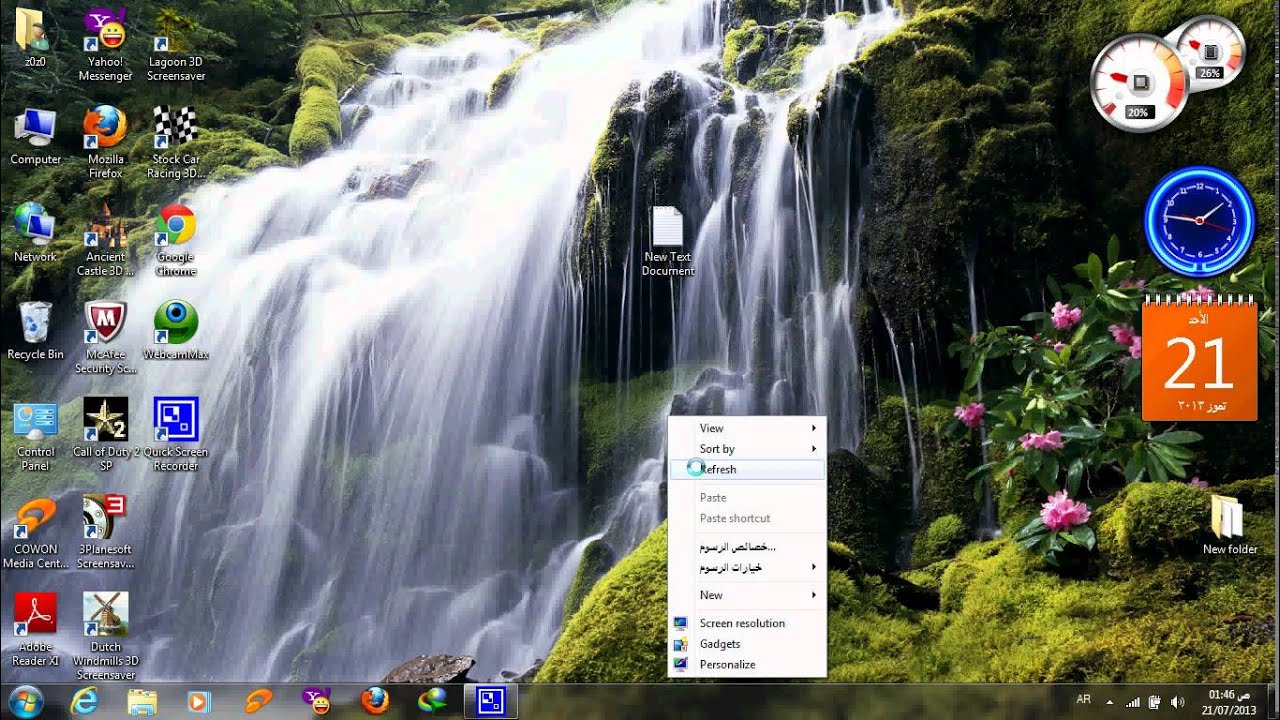
Task: Select the 3Planesoft Screensaver shortcut
Action: click(105, 532)
